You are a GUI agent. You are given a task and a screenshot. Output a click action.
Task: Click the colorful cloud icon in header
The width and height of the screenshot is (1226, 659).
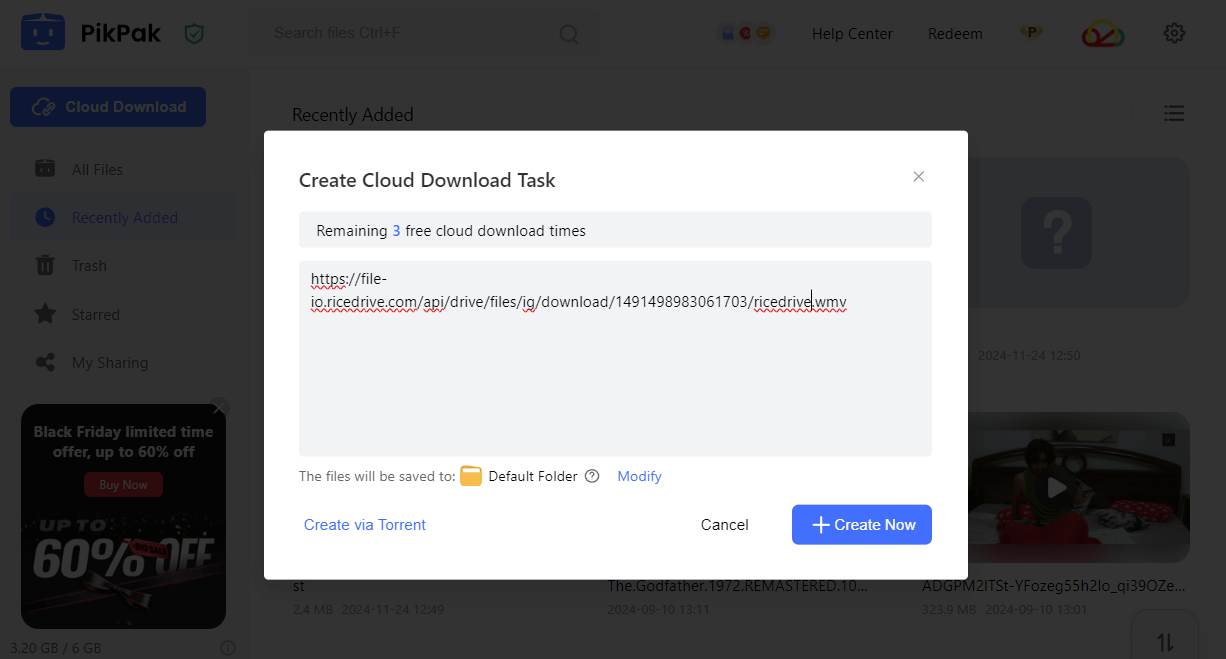click(1102, 34)
